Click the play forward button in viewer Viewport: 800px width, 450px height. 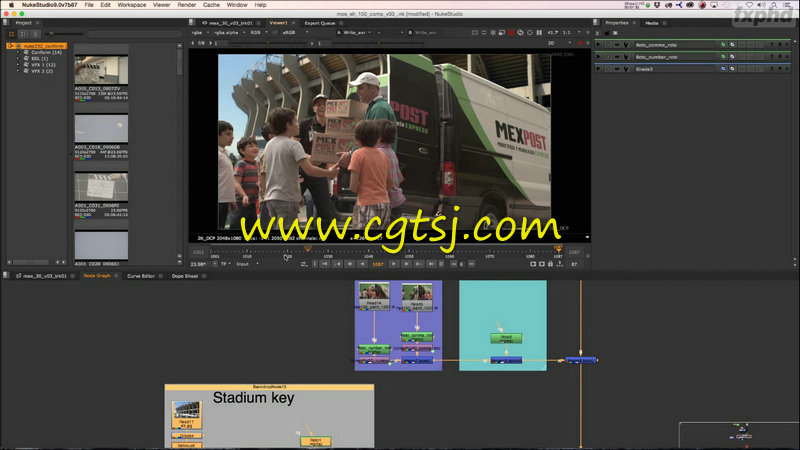(393, 264)
